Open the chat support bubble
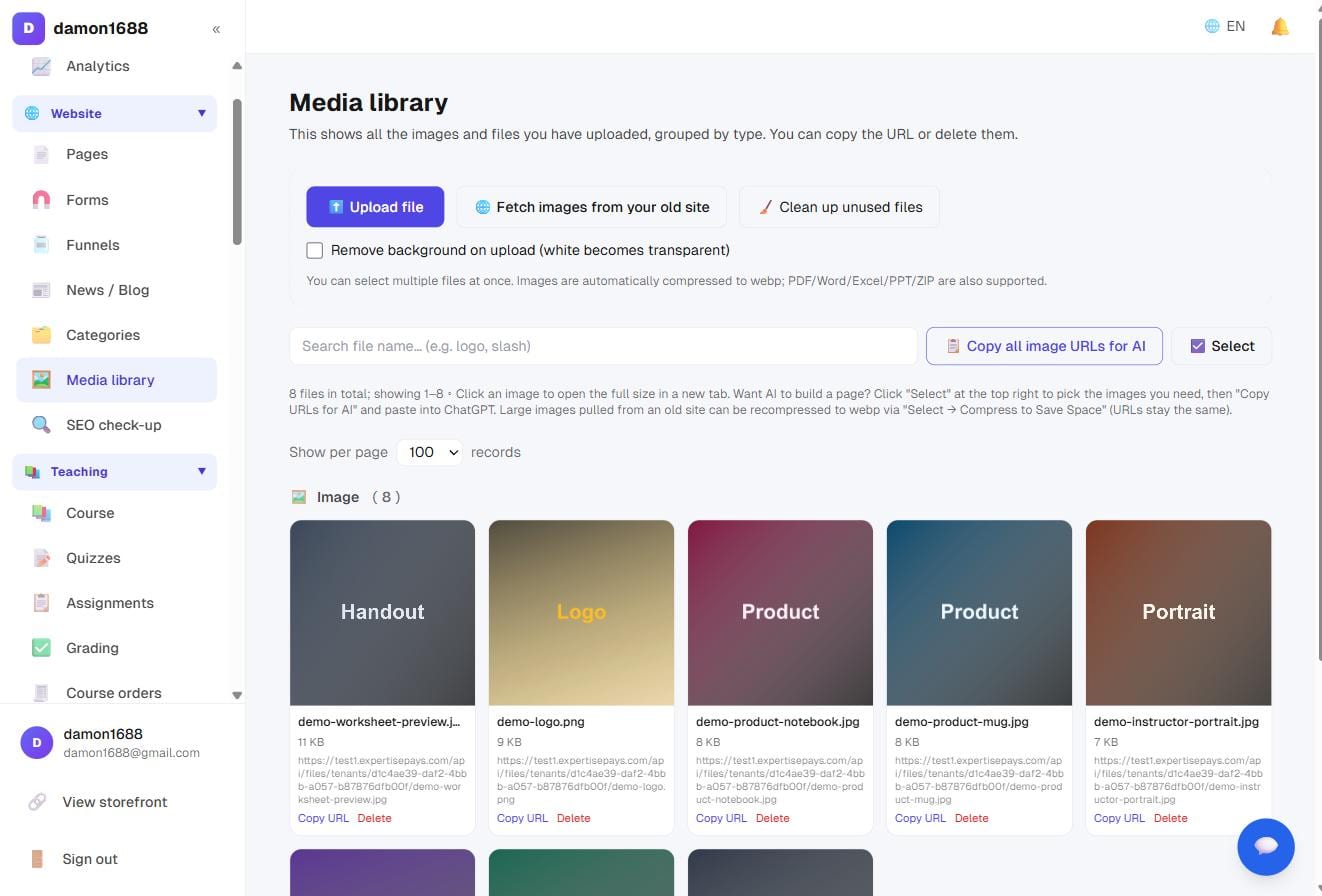 point(1266,846)
